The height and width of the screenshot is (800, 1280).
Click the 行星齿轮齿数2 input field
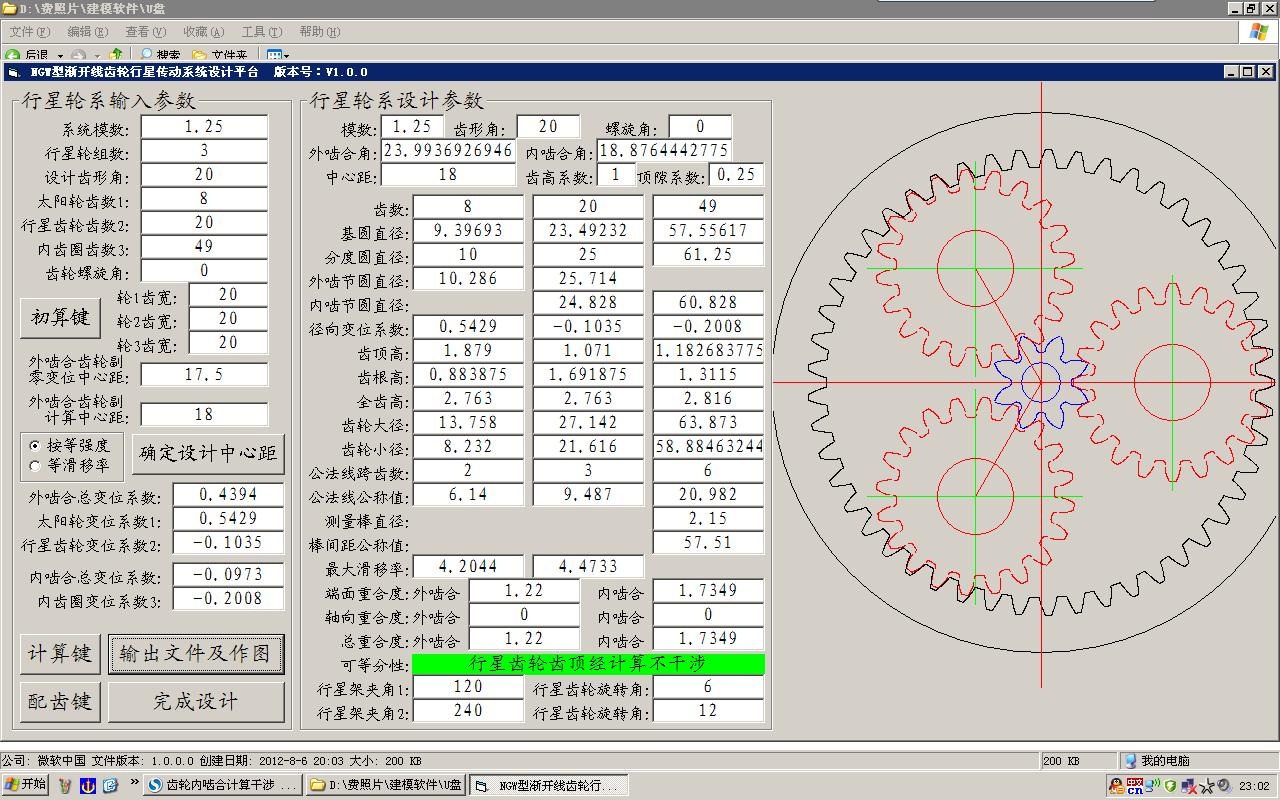tap(204, 223)
